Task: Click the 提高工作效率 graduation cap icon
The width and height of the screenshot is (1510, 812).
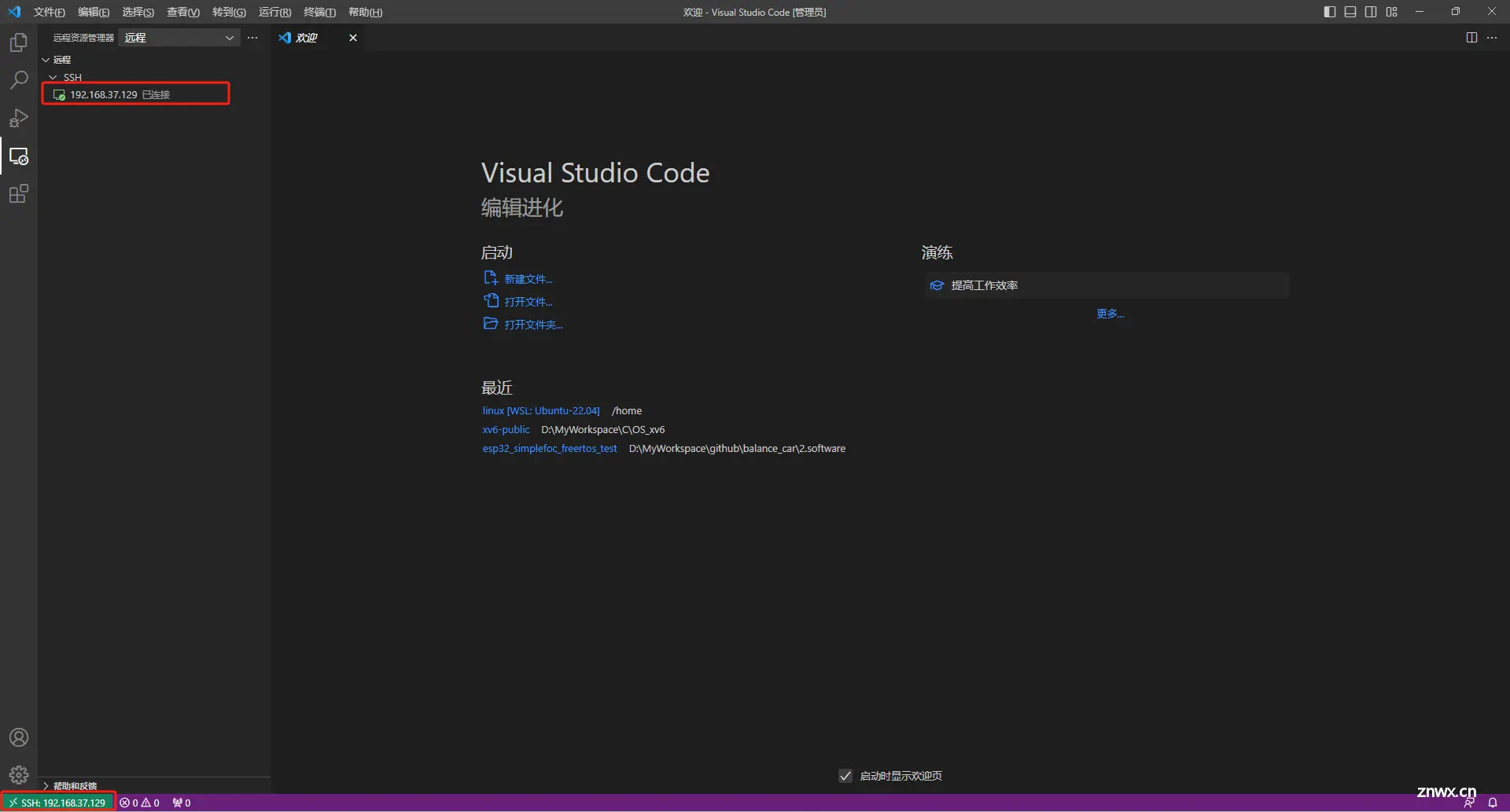Action: (x=937, y=285)
